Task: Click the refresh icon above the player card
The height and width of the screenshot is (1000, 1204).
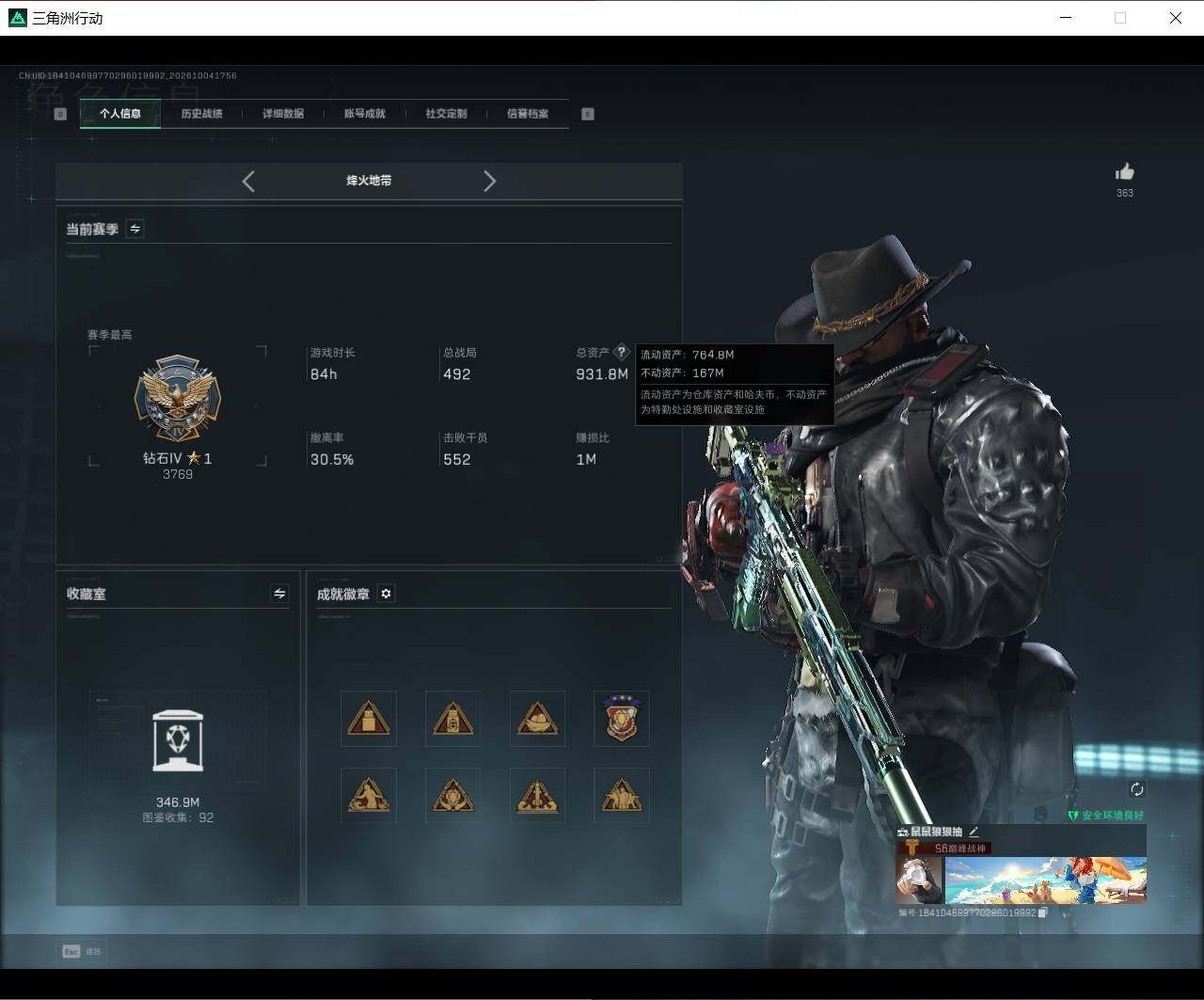Action: pyautogui.click(x=1136, y=789)
